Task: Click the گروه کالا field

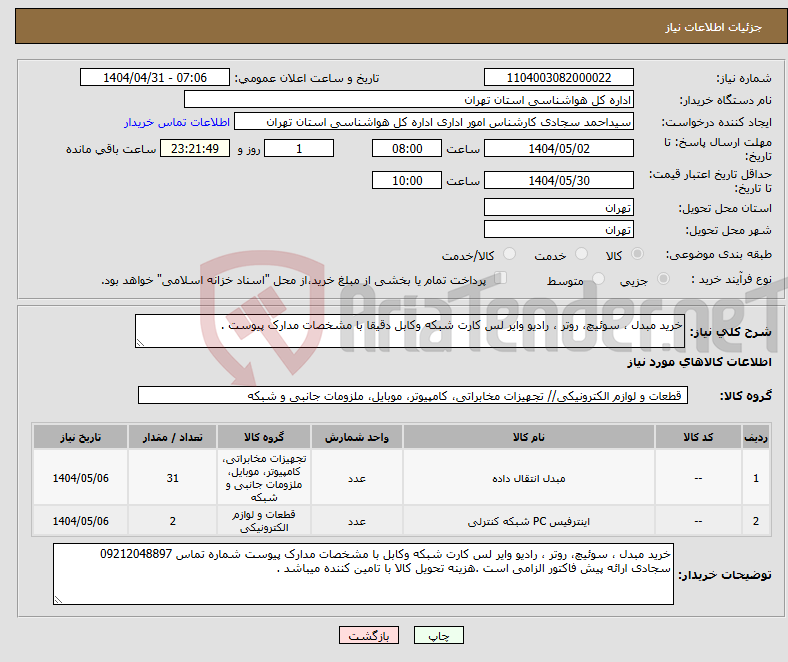Action: 413,396
